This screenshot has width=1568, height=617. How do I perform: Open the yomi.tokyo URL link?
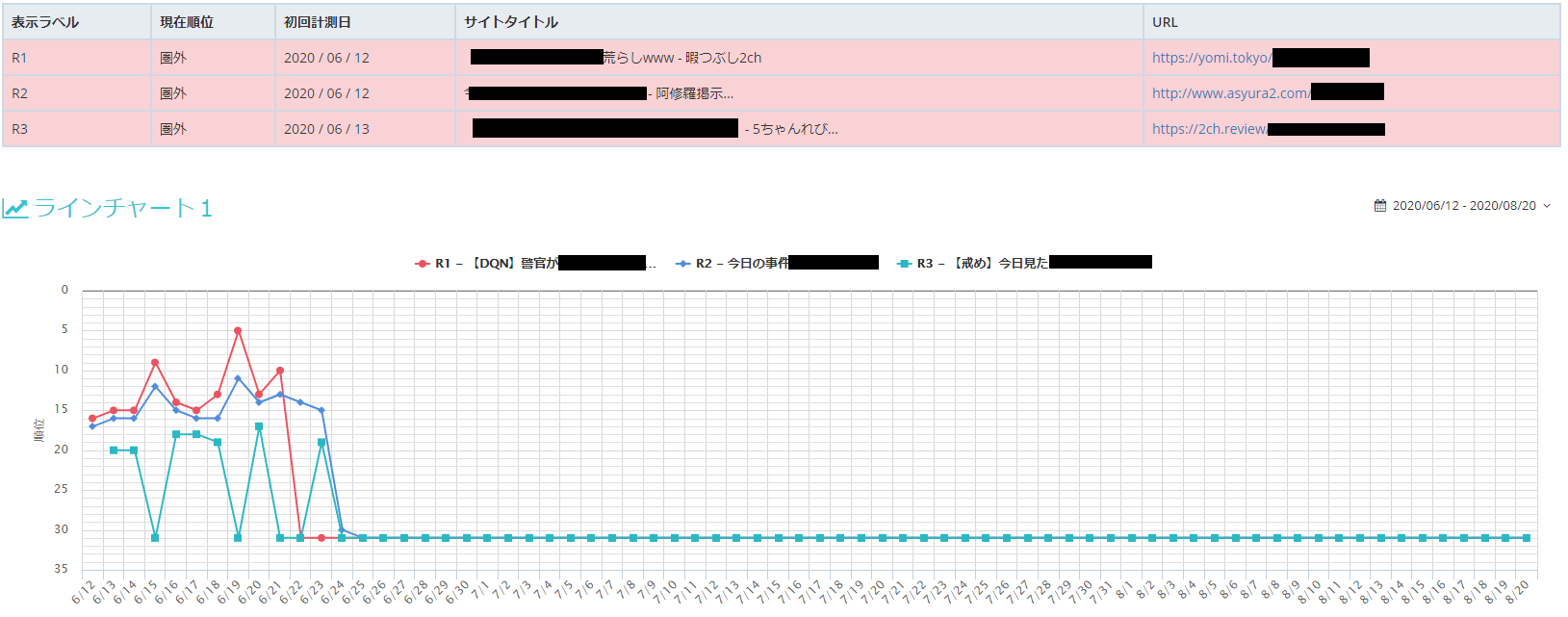pos(1211,58)
